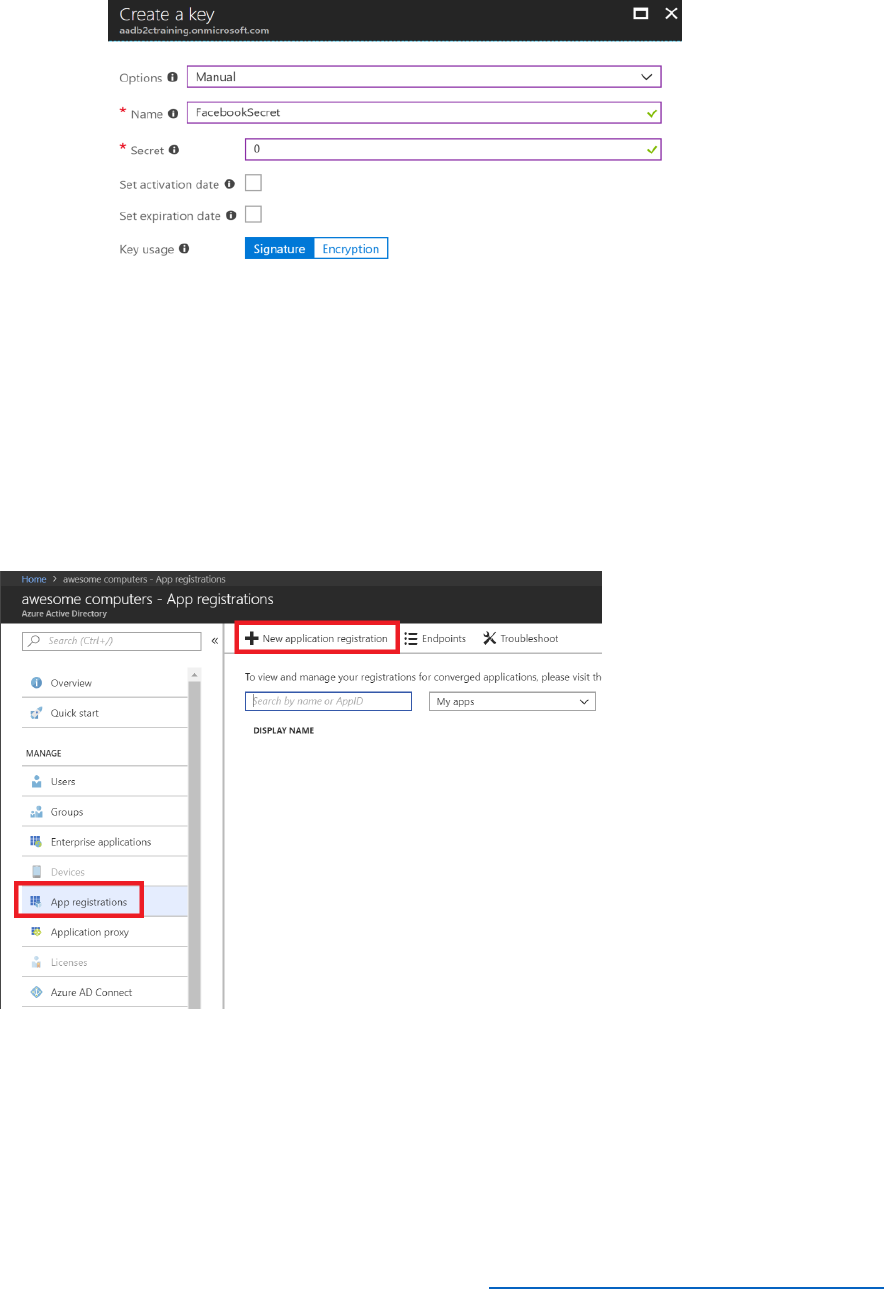Image resolution: width=884 pixels, height=1289 pixels.
Task: Select Signature key usage
Action: (279, 249)
